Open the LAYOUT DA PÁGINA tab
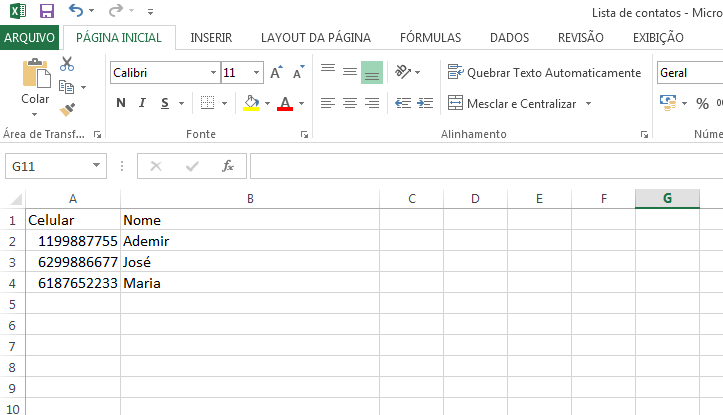The image size is (723, 415). coord(316,38)
